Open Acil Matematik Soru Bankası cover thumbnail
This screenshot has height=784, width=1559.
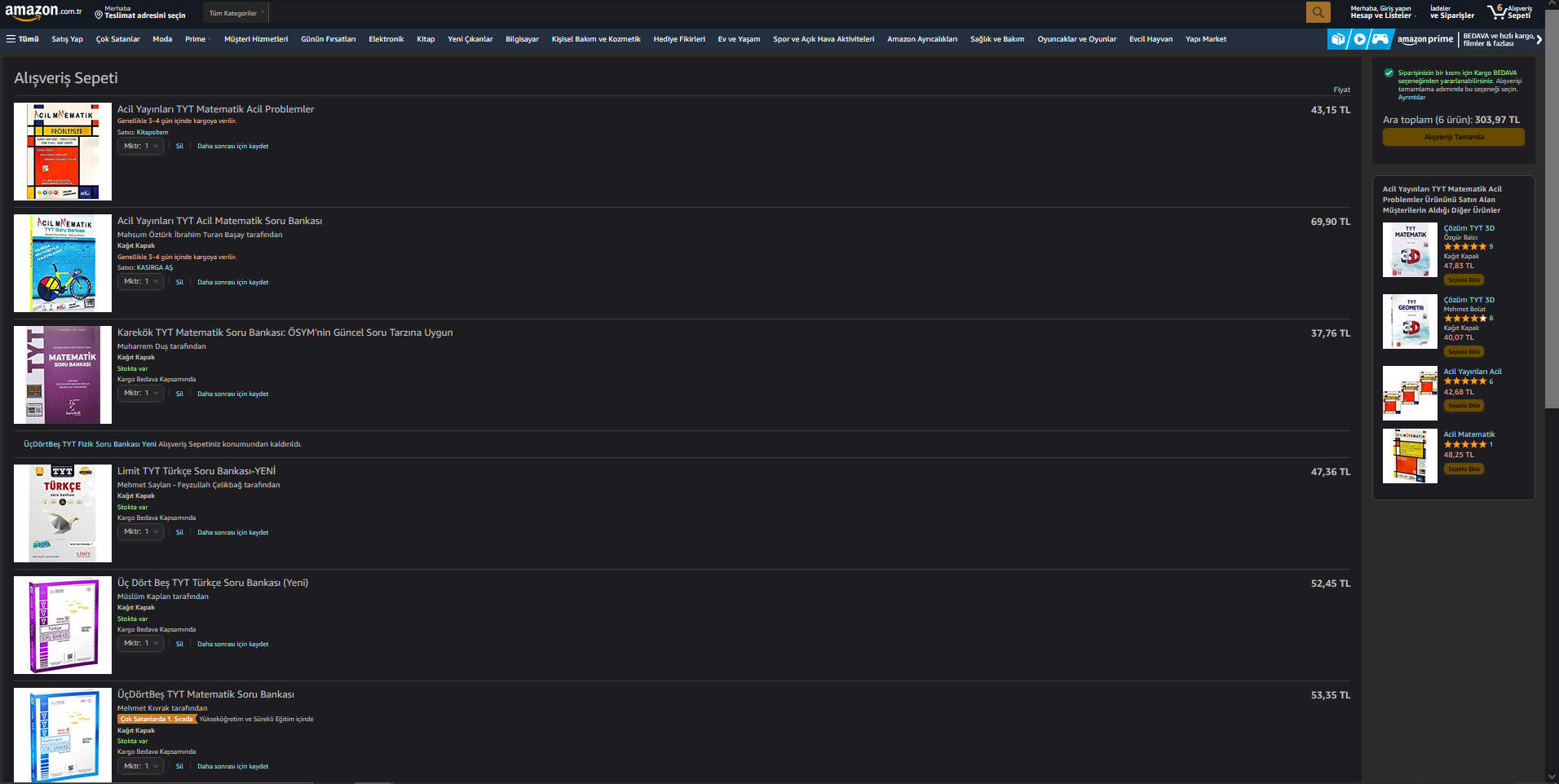click(63, 263)
